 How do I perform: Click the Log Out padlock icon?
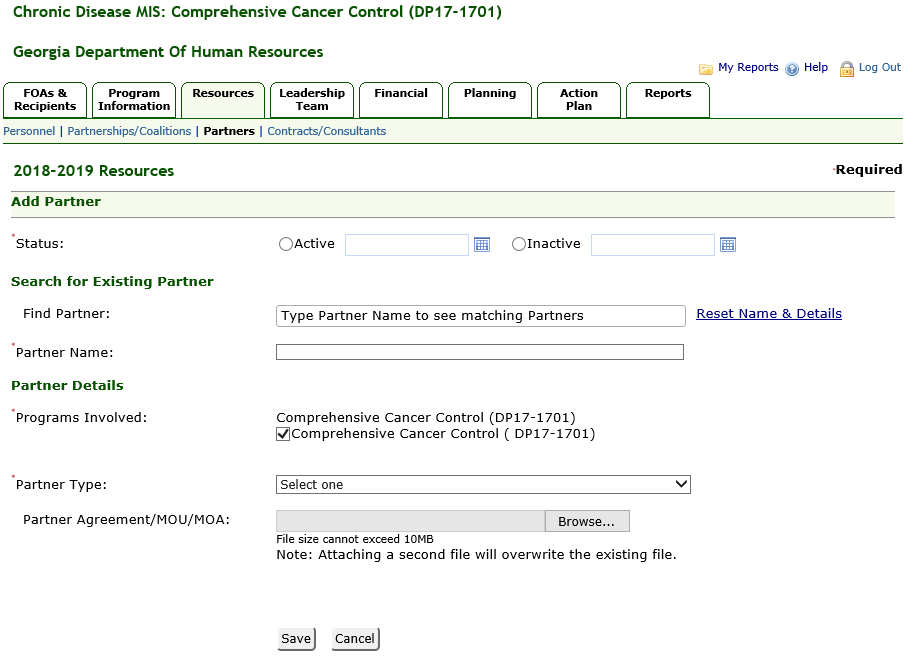847,69
